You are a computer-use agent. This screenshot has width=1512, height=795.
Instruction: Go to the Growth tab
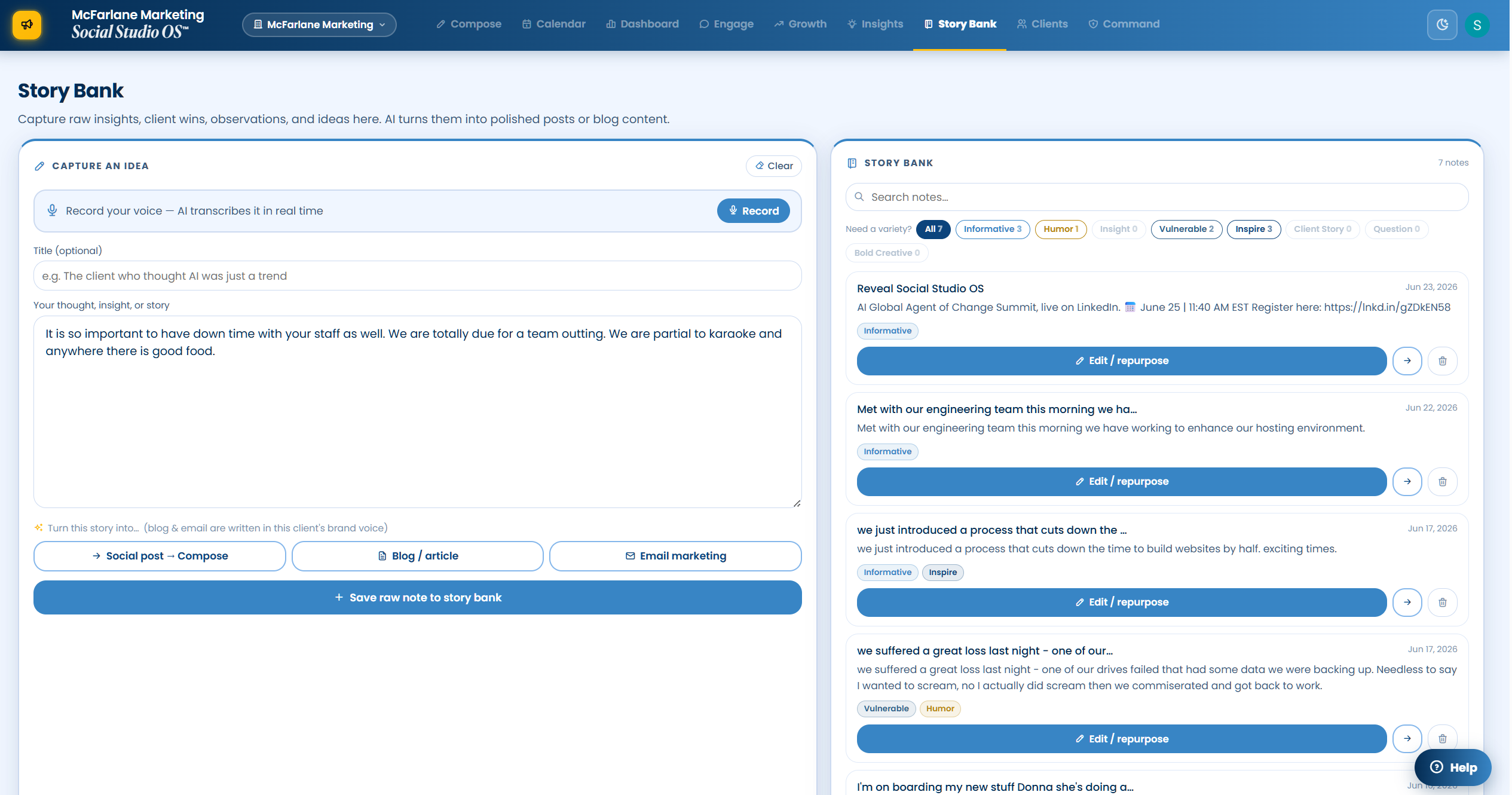pos(800,24)
